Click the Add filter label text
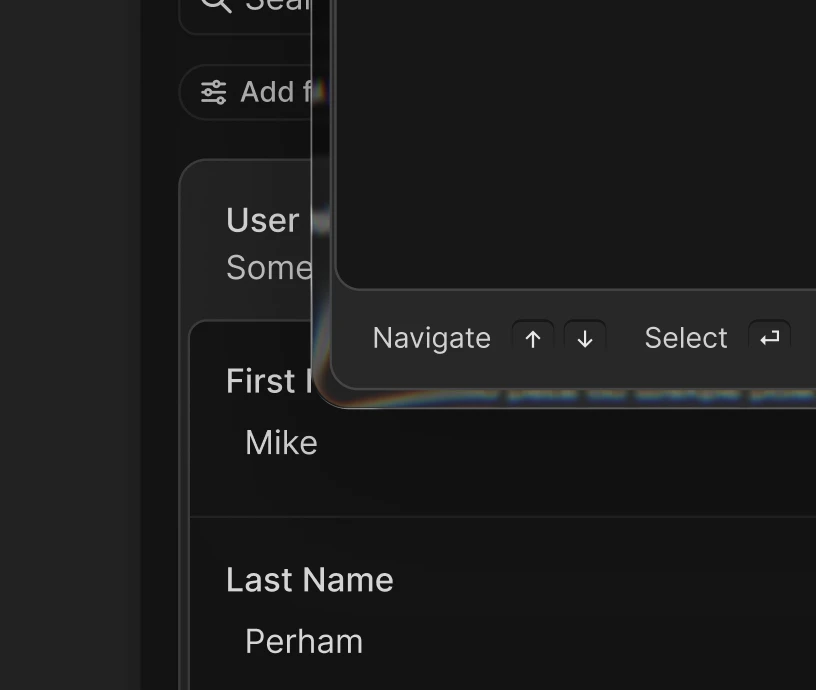Viewport: 816px width, 690px height. (276, 92)
